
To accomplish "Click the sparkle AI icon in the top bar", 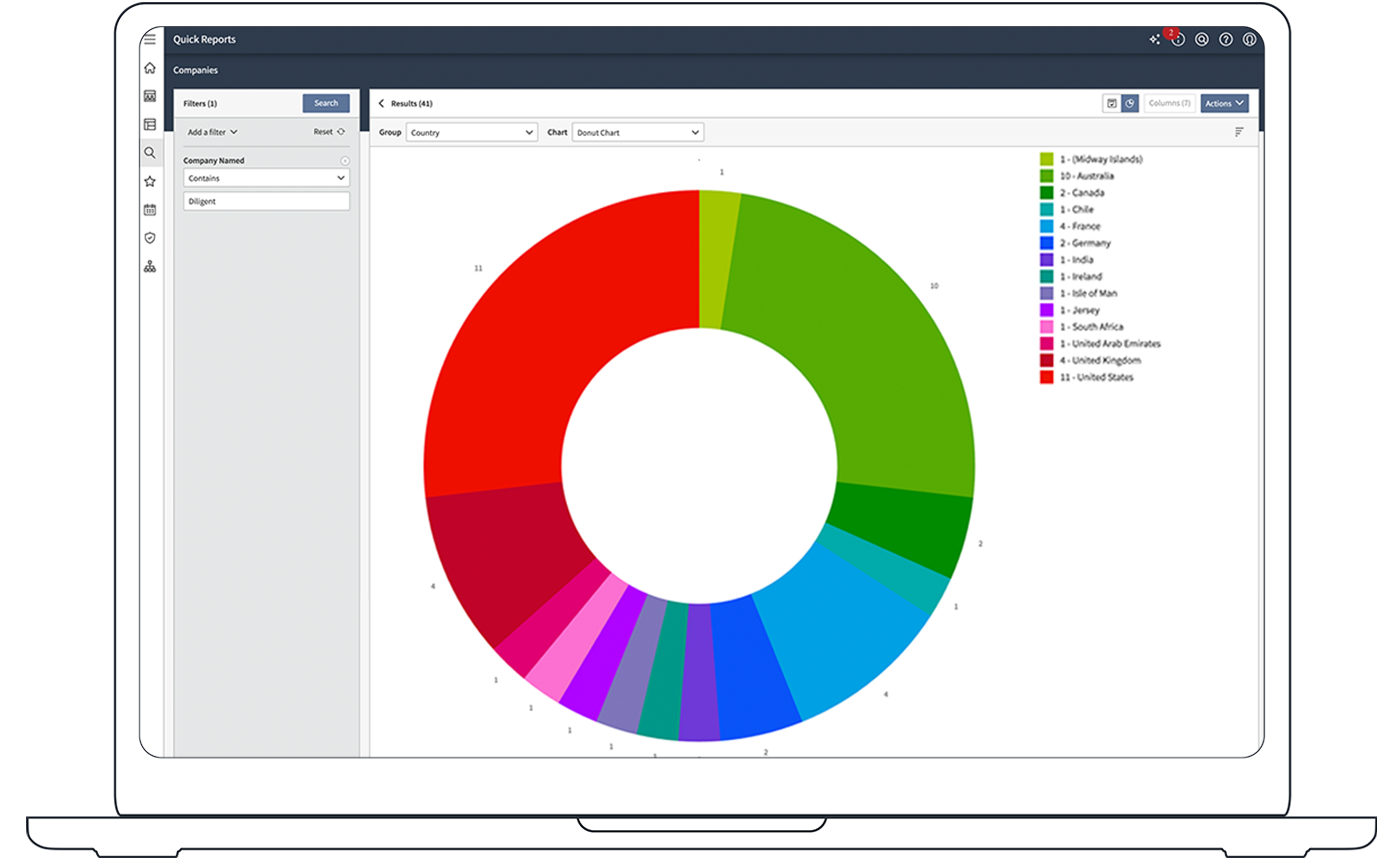I will [1154, 40].
